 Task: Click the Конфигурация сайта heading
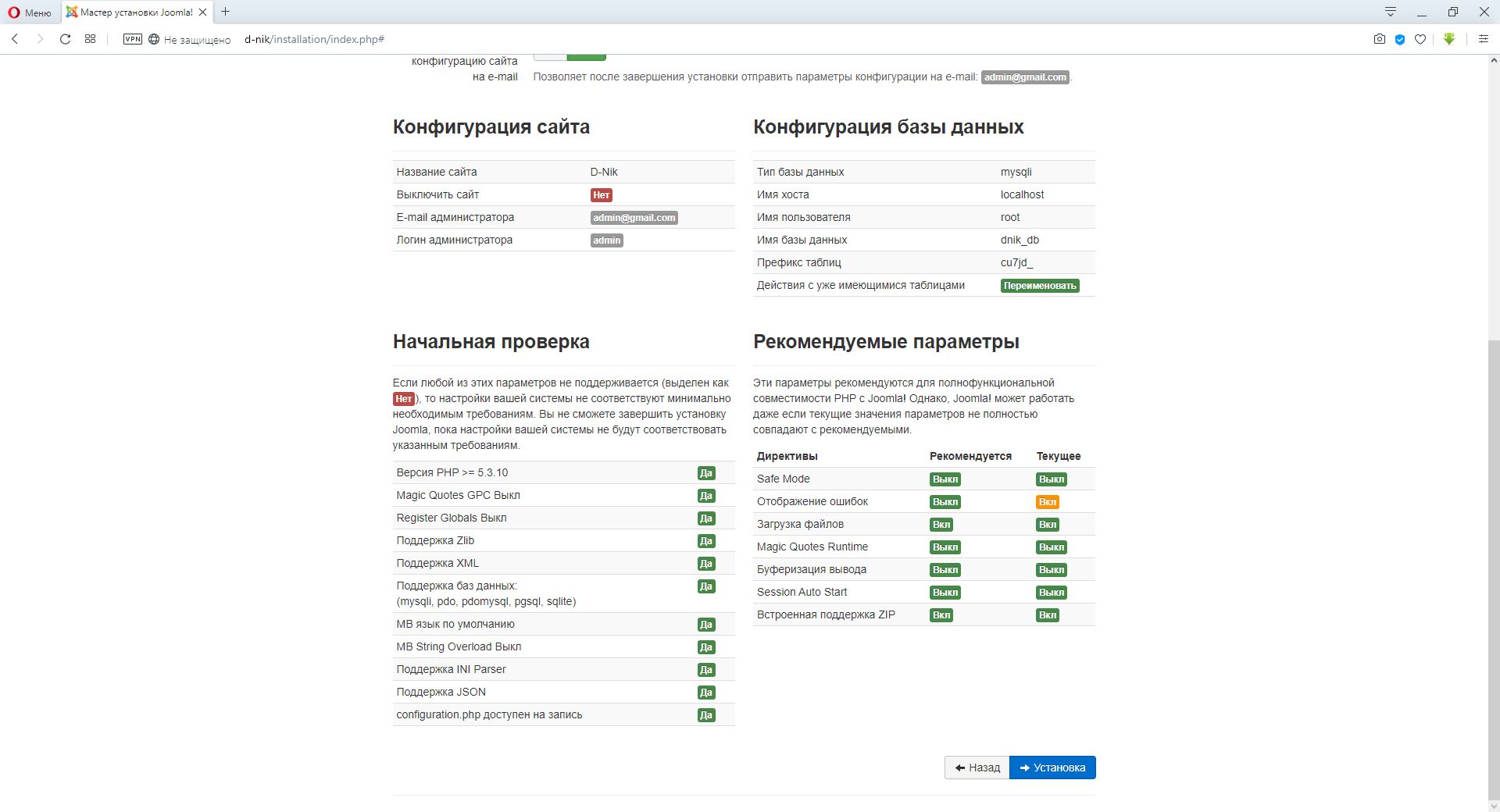pyautogui.click(x=491, y=127)
